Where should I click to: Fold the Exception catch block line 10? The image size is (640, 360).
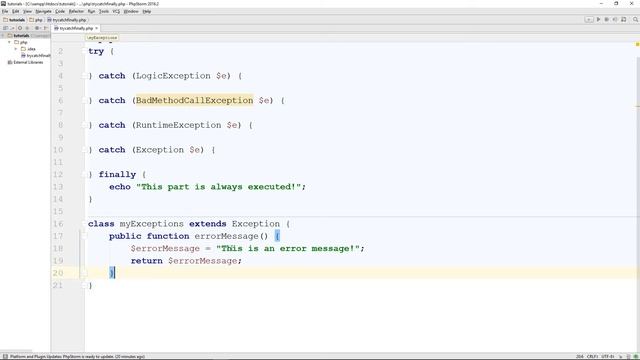click(83, 150)
